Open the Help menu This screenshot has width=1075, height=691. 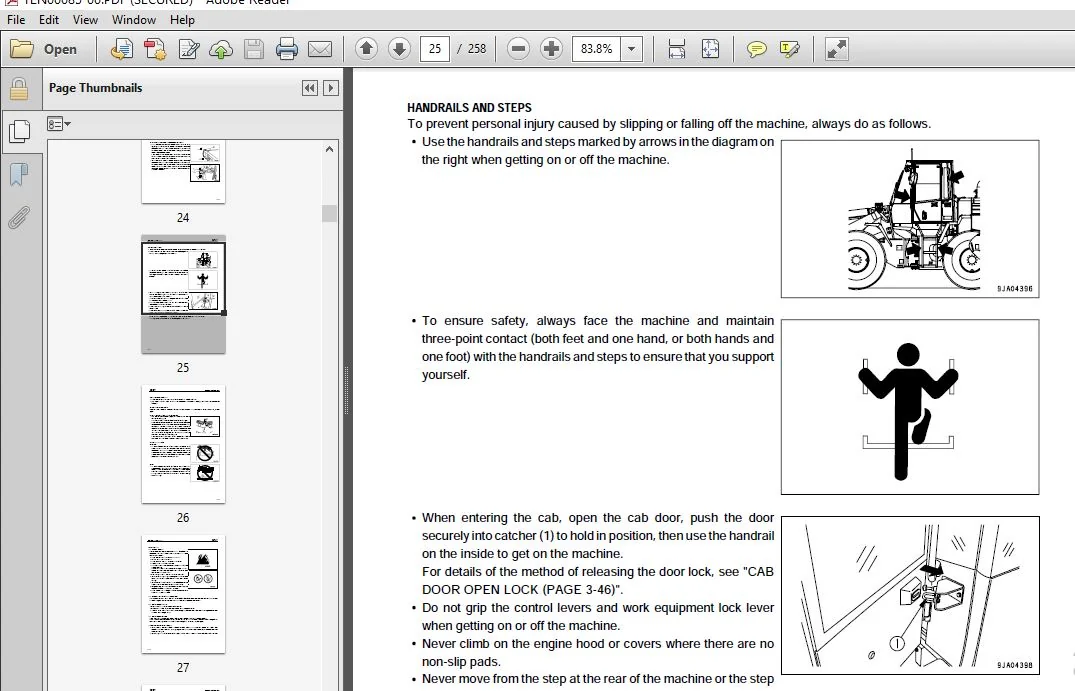[x=182, y=20]
